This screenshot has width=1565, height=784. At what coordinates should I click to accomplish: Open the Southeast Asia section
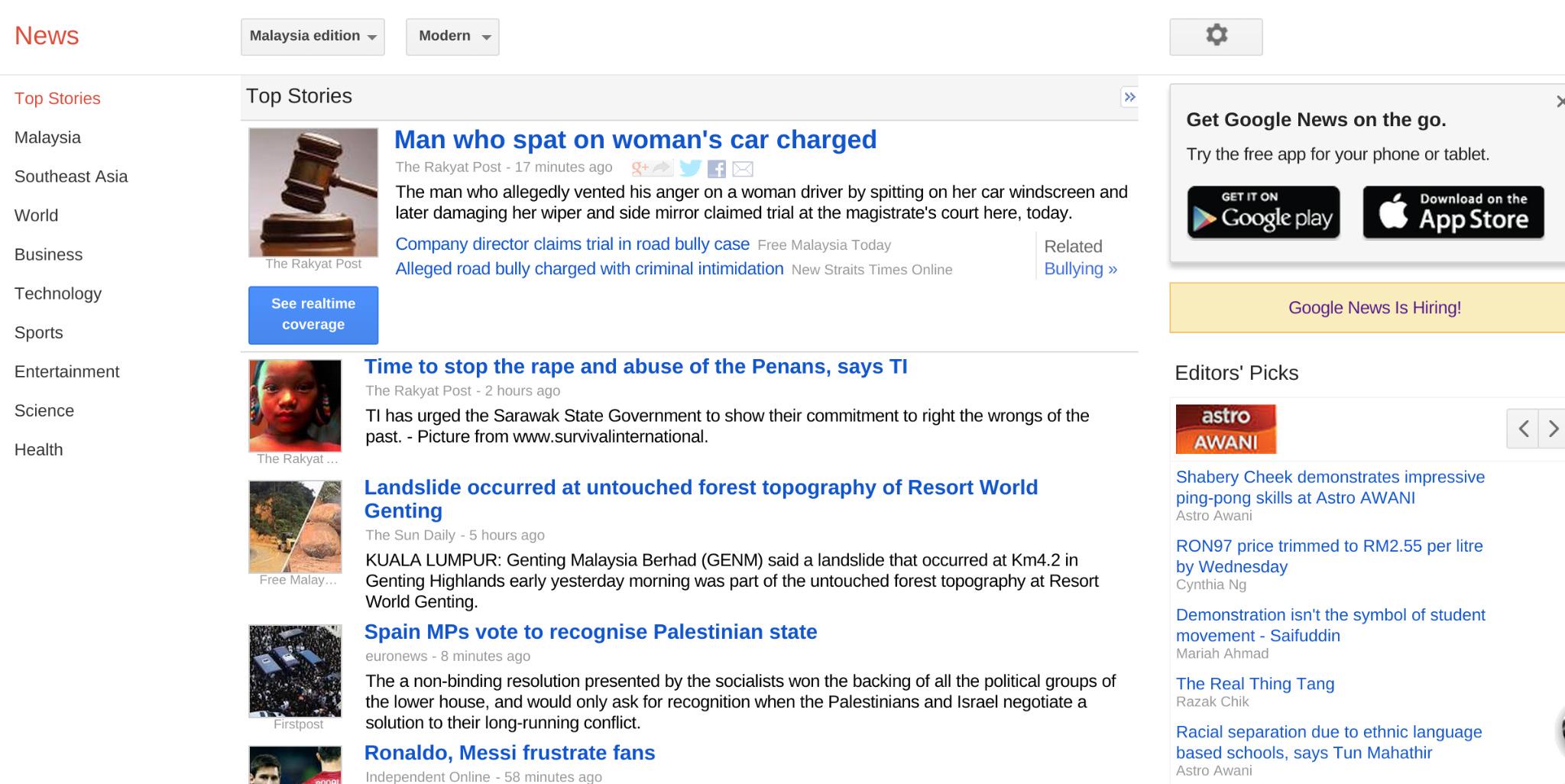71,177
